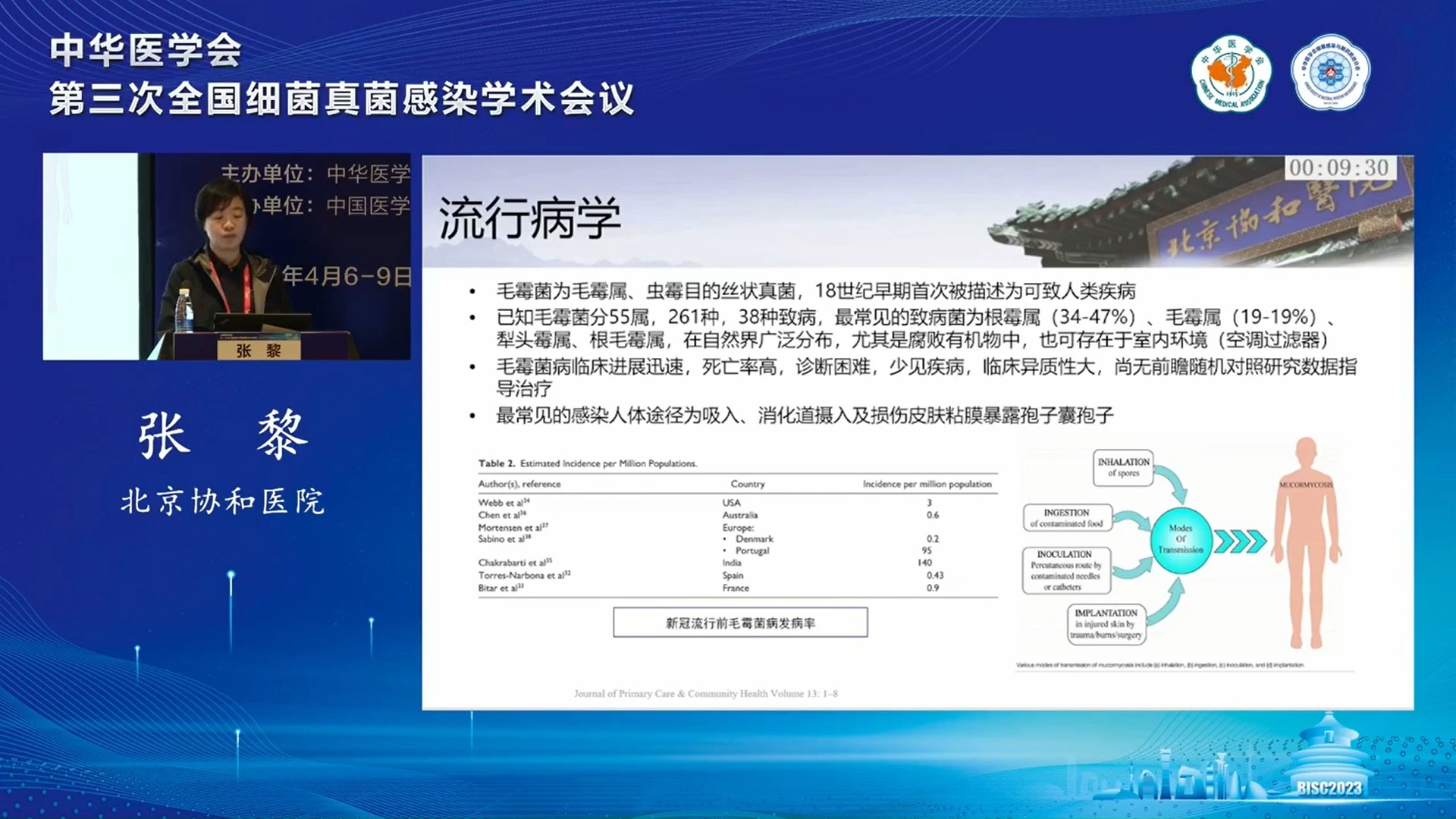This screenshot has height=819, width=1456.
Task: Click the Denmark country entry
Action: click(754, 538)
